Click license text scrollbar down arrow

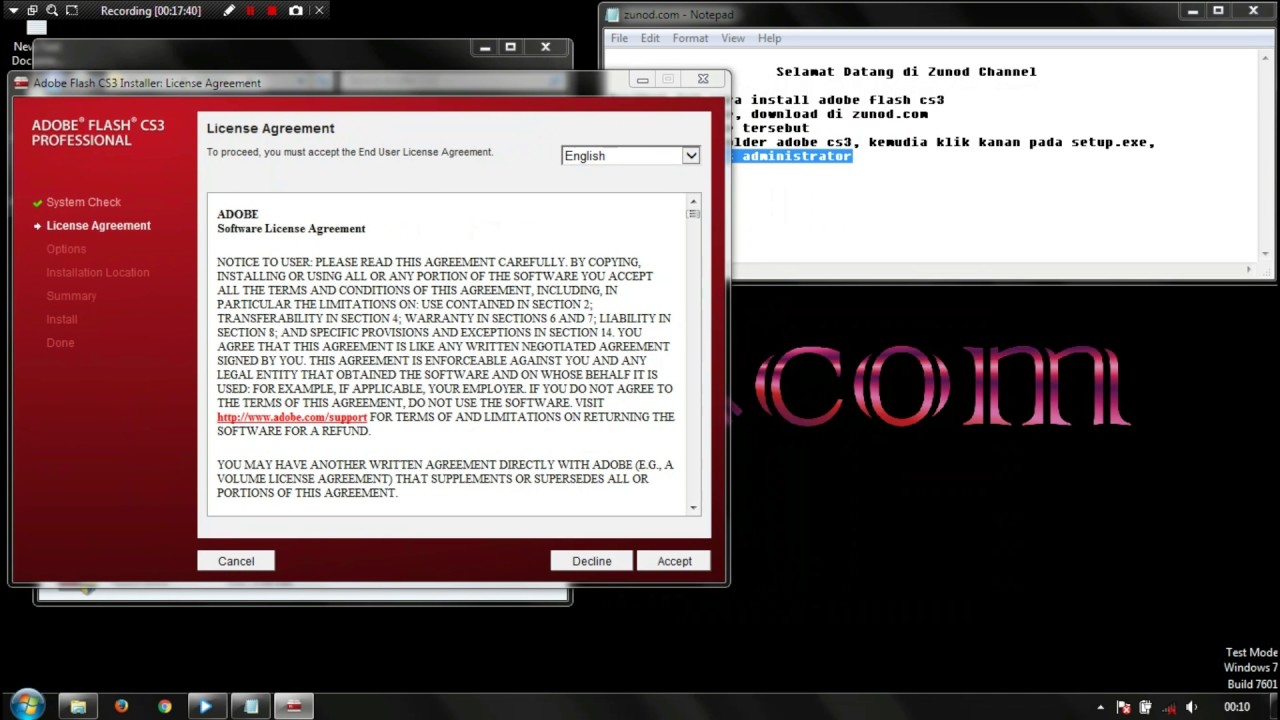(x=693, y=508)
